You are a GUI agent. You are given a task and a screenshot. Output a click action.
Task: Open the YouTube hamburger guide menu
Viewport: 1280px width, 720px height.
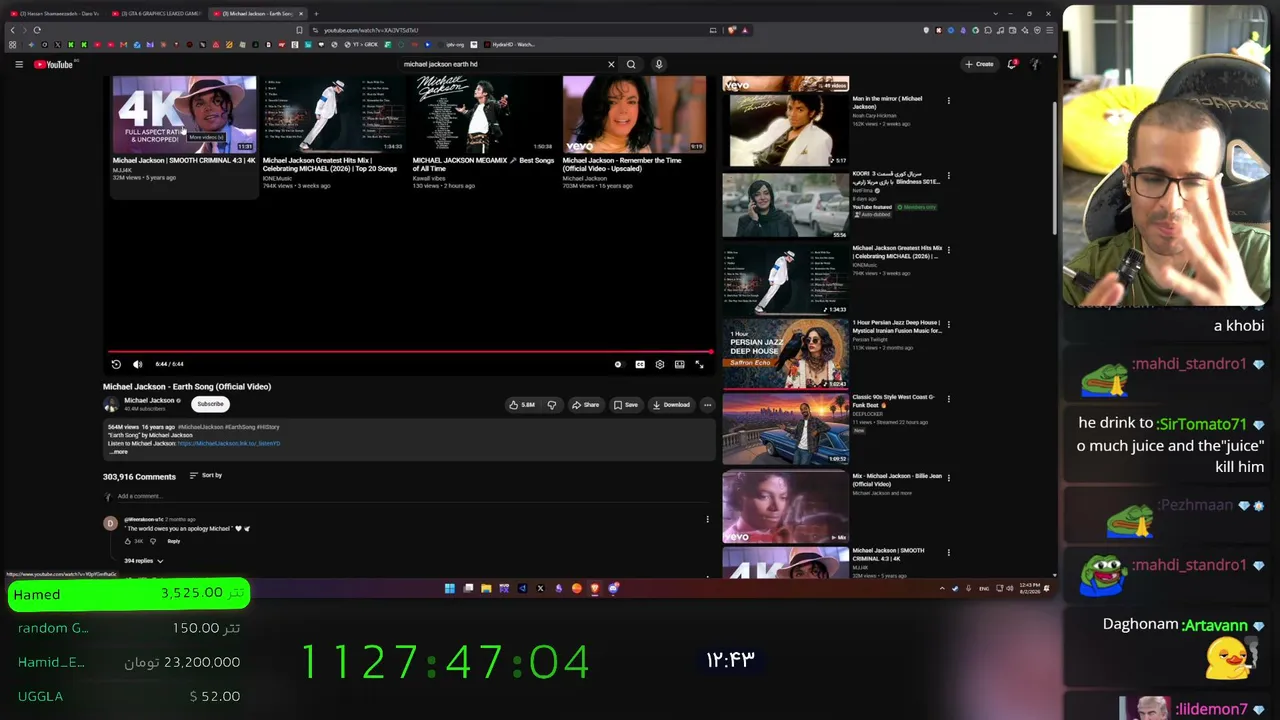[18, 64]
